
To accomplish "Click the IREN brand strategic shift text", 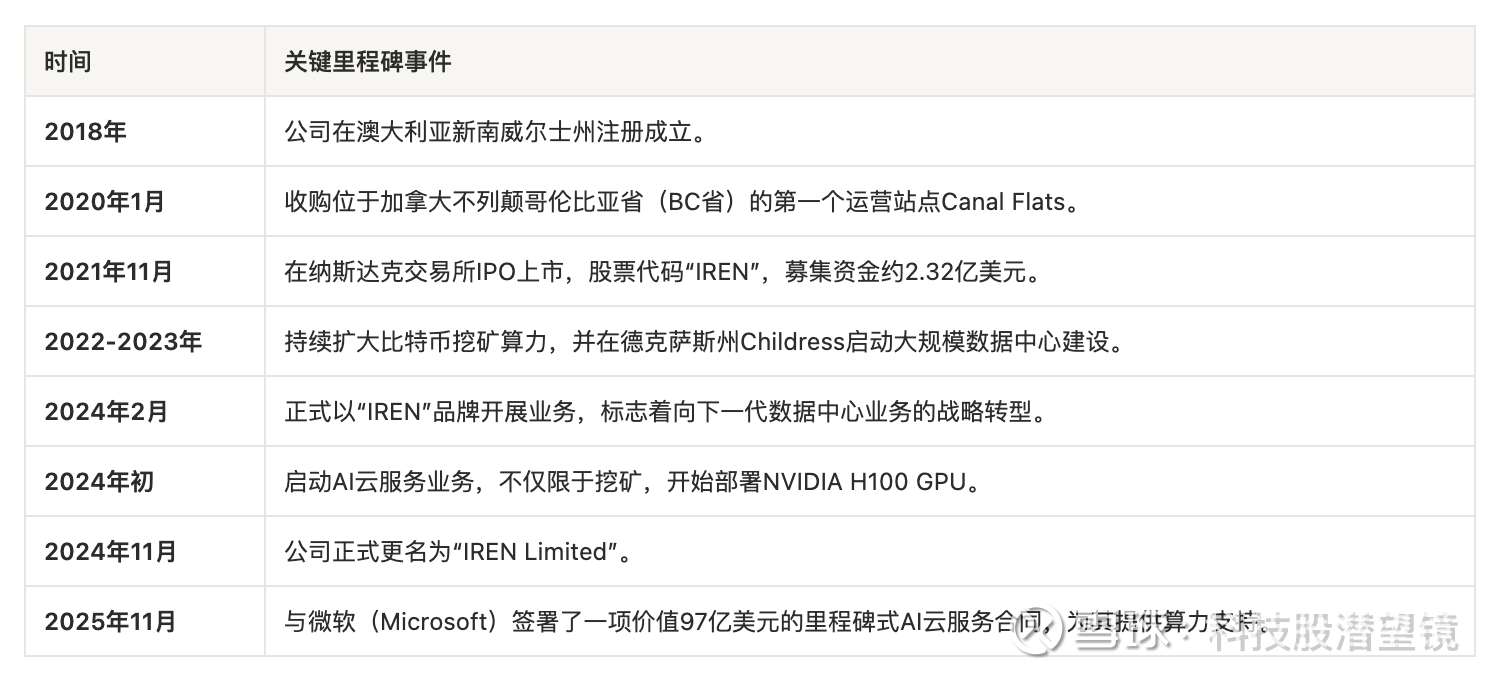I will click(x=666, y=412).
